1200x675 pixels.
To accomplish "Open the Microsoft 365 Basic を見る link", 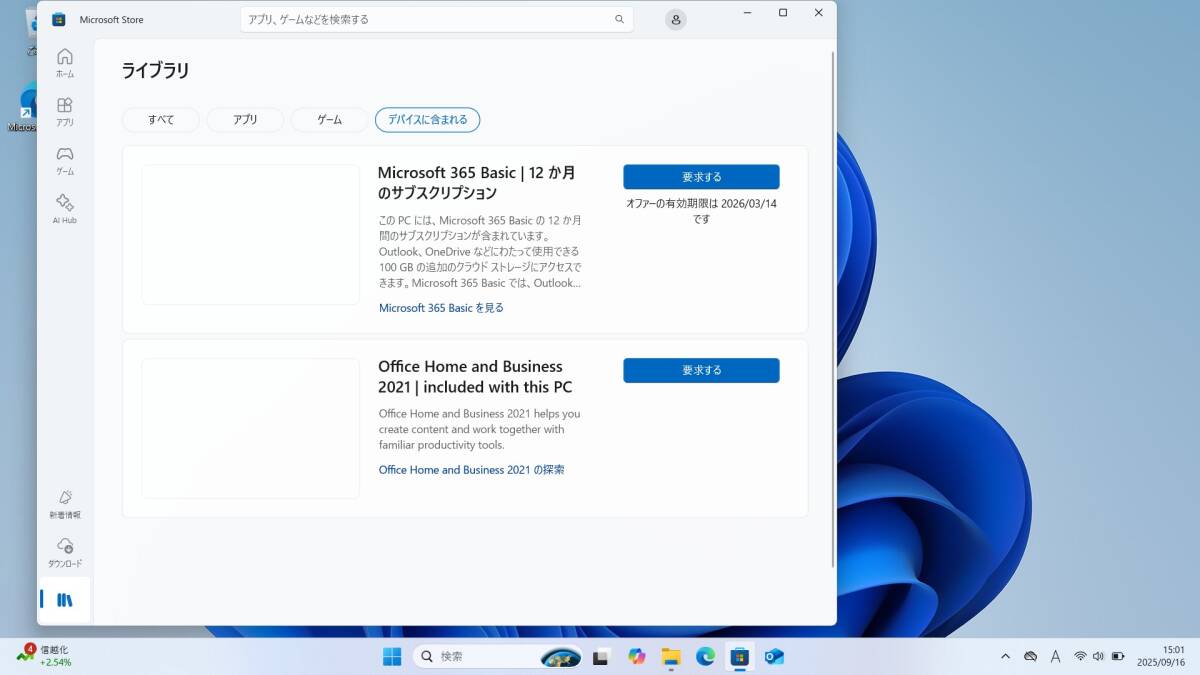I will coord(441,308).
